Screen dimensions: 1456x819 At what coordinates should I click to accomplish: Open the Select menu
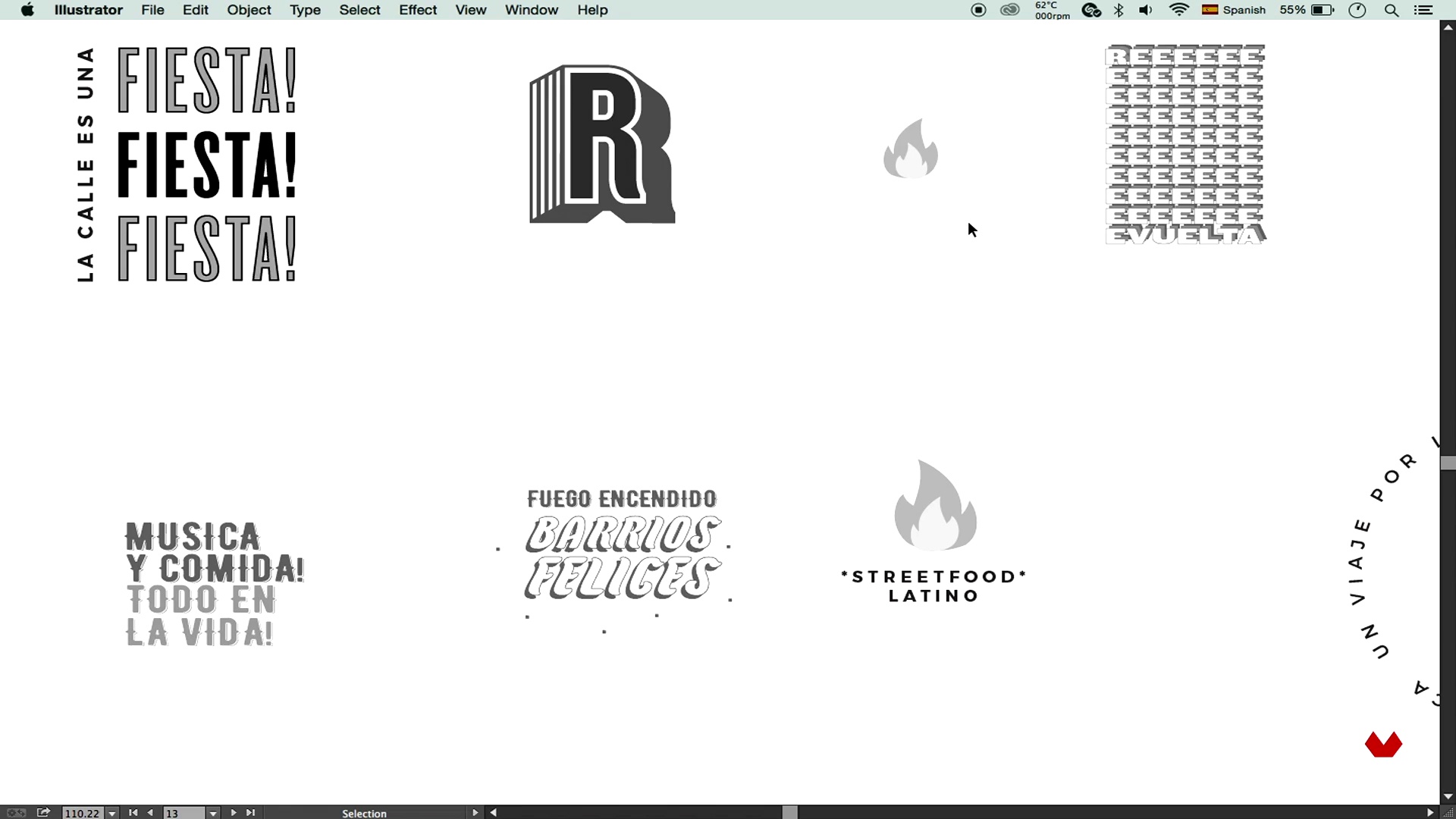(359, 10)
